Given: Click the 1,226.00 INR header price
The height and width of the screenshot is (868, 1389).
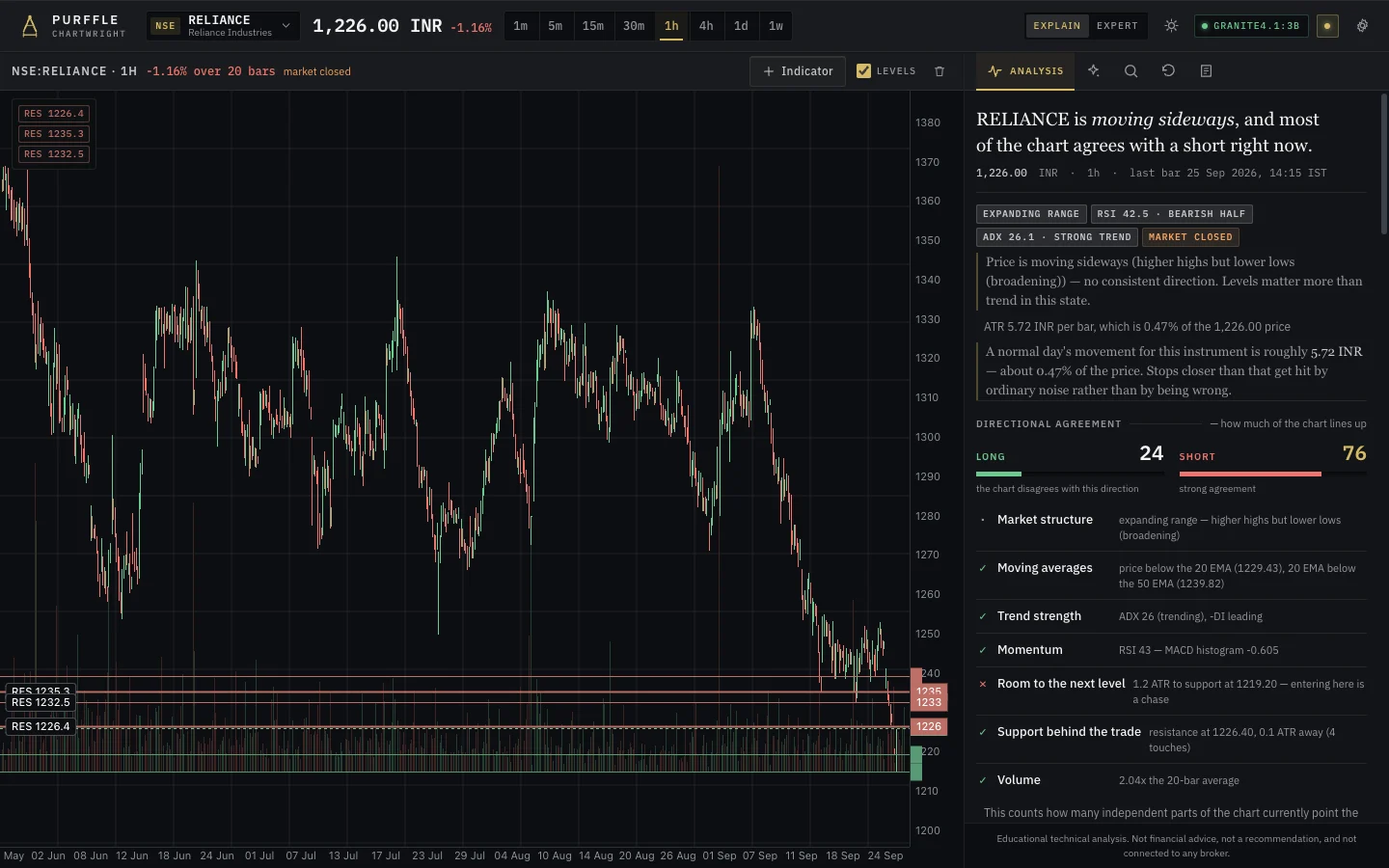Looking at the screenshot, I should point(377,26).
